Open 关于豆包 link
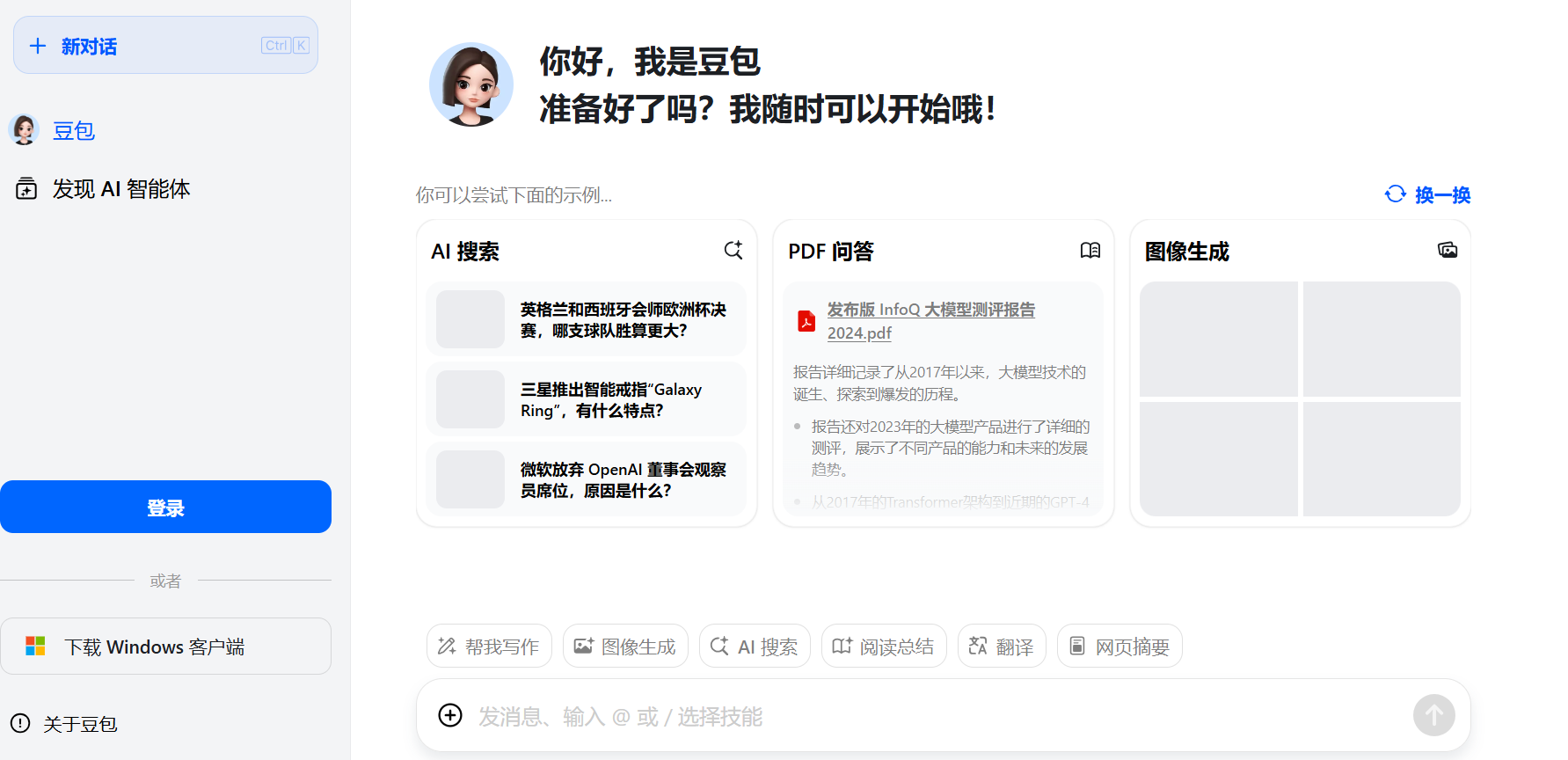This screenshot has height=760, width=1568. 80,724
